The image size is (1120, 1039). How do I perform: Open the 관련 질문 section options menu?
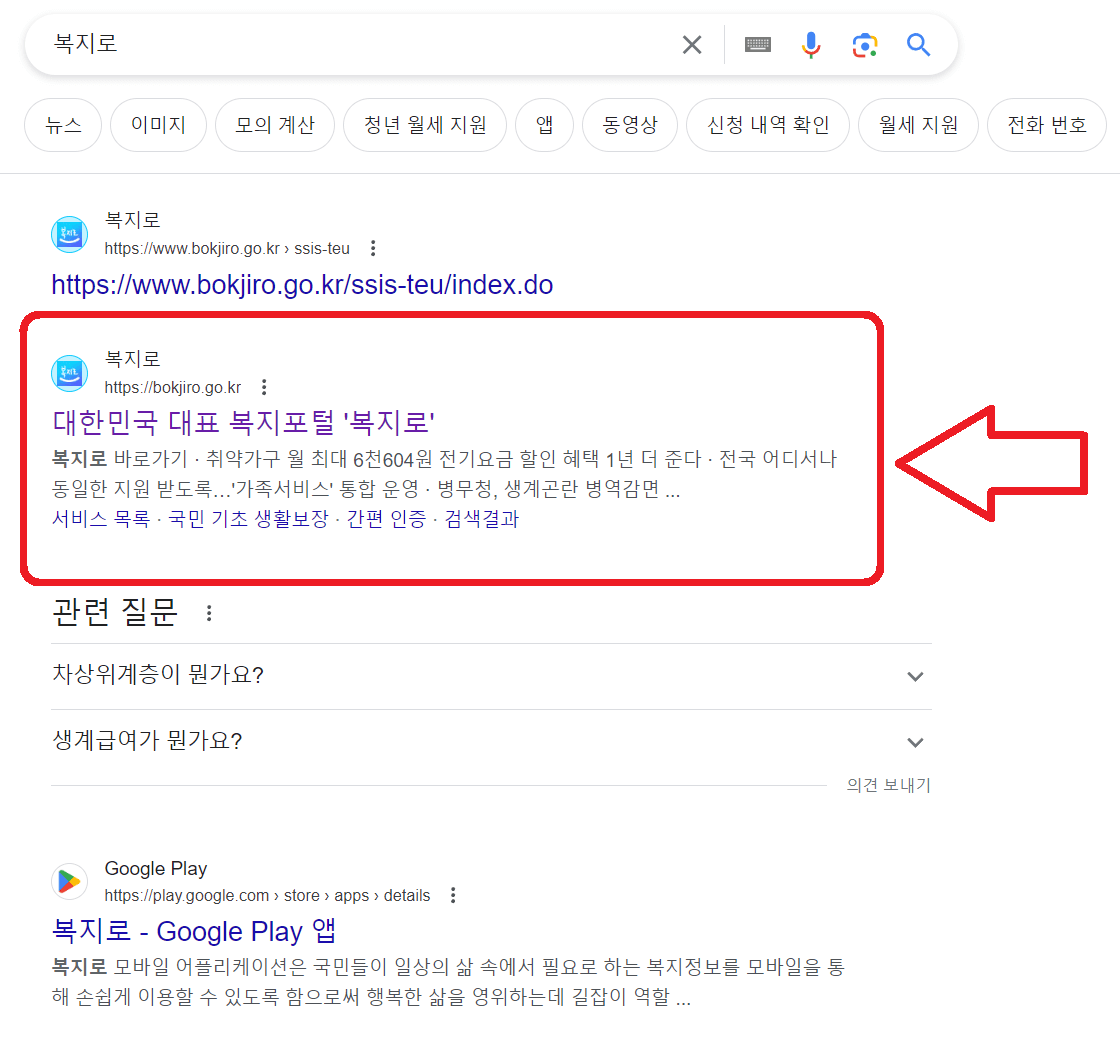(x=209, y=613)
